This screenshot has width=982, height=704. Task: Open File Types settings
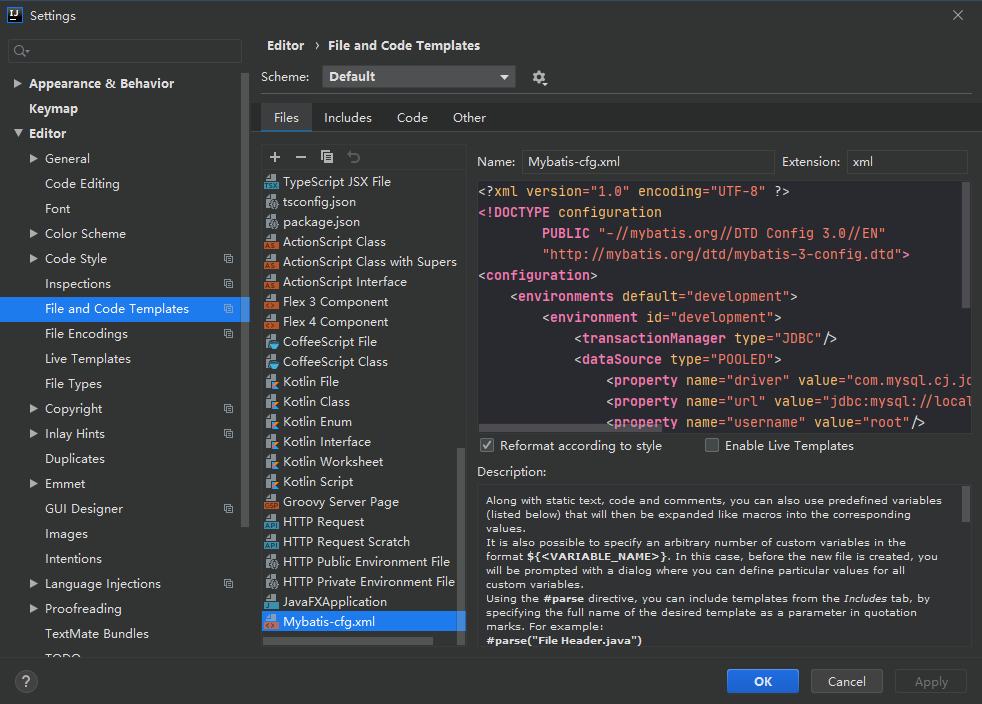pos(73,384)
